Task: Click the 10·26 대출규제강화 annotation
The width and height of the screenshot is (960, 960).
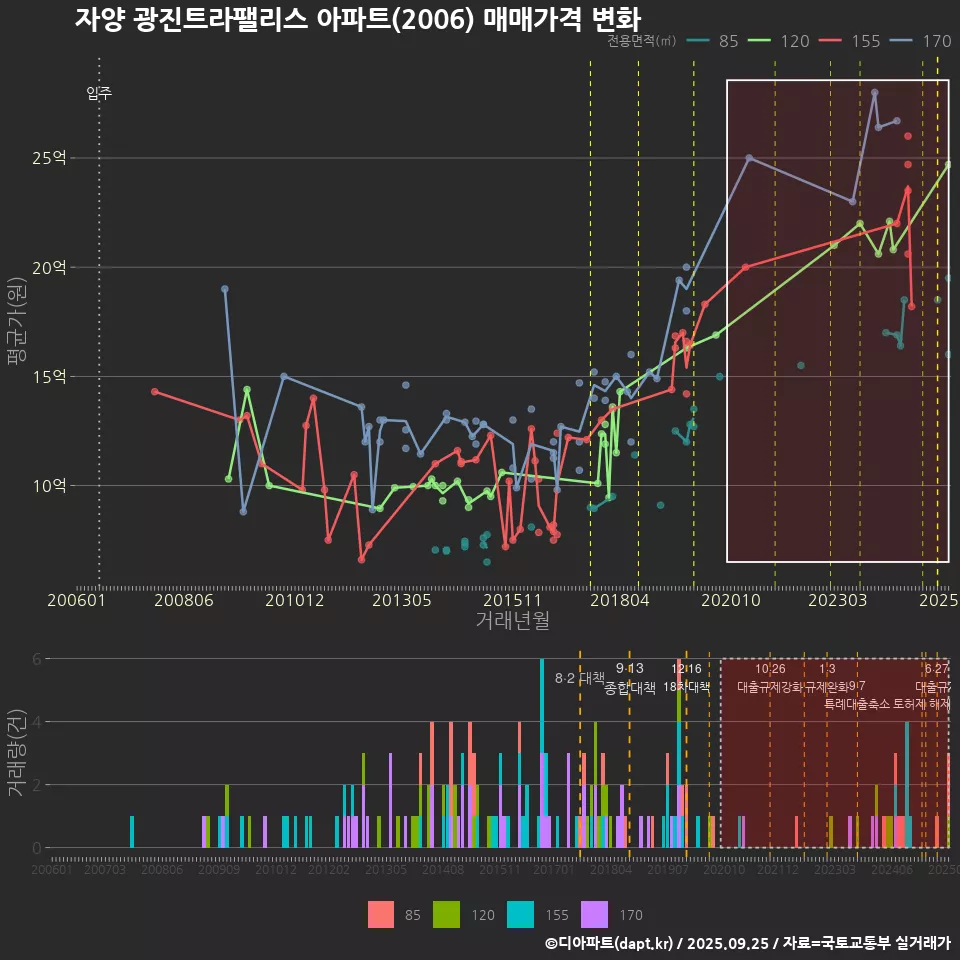Action: coord(770,678)
